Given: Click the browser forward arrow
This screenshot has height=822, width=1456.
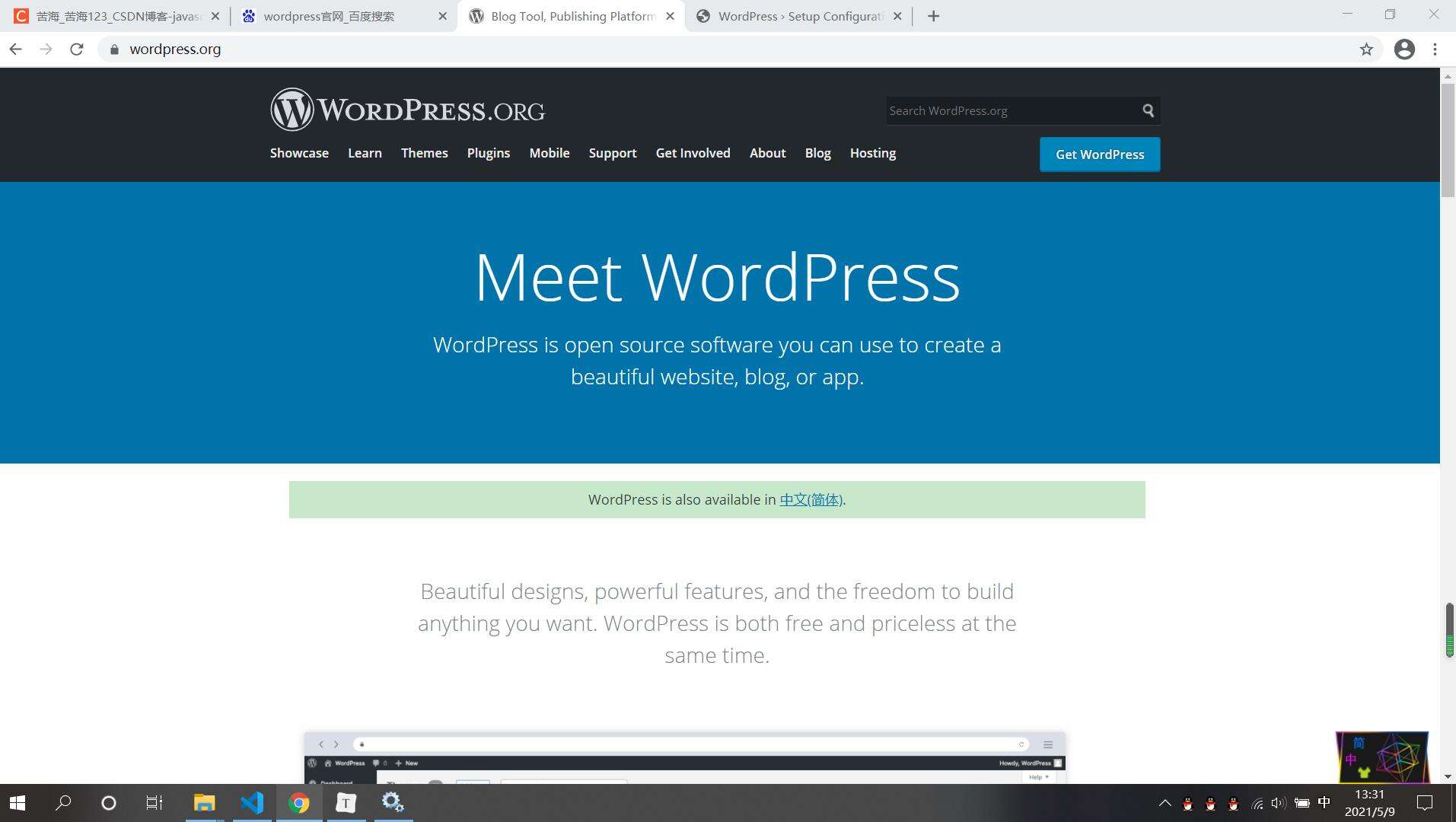Looking at the screenshot, I should pyautogui.click(x=46, y=49).
